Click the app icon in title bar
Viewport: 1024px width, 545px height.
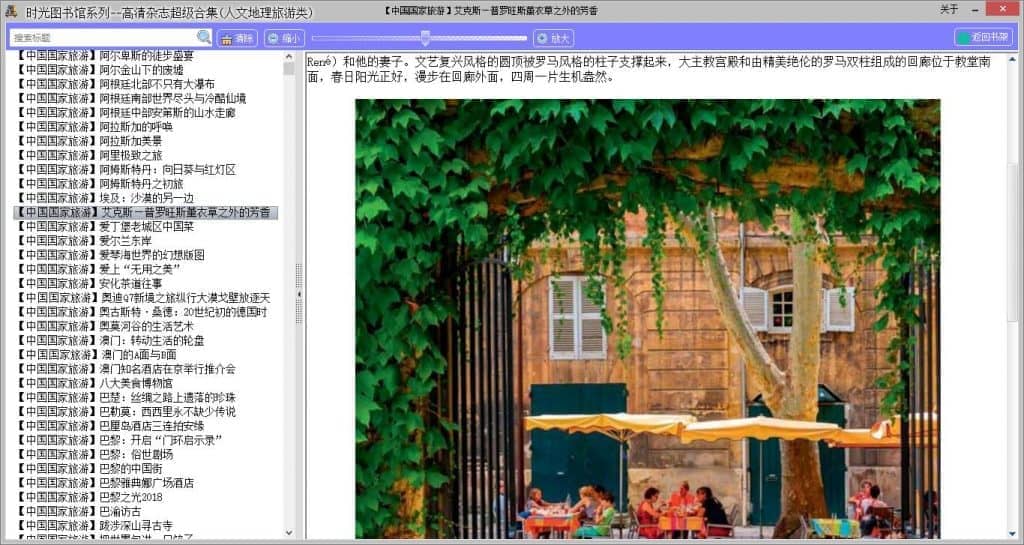click(x=11, y=11)
